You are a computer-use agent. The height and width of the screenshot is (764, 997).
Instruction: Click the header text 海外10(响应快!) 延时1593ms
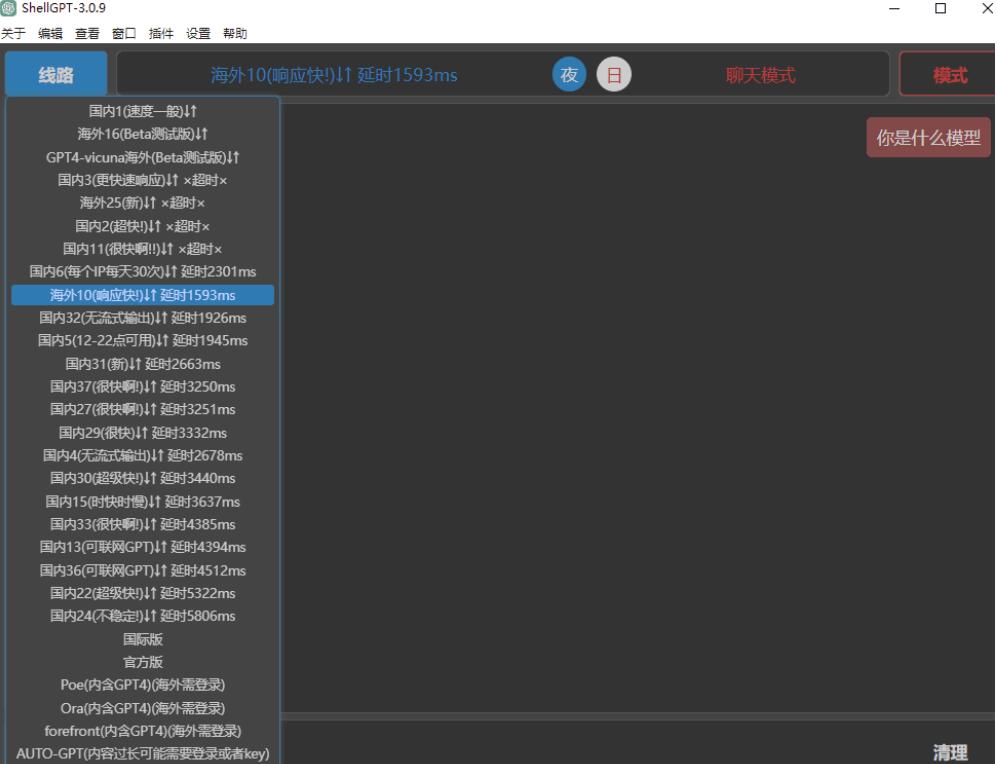[x=334, y=75]
